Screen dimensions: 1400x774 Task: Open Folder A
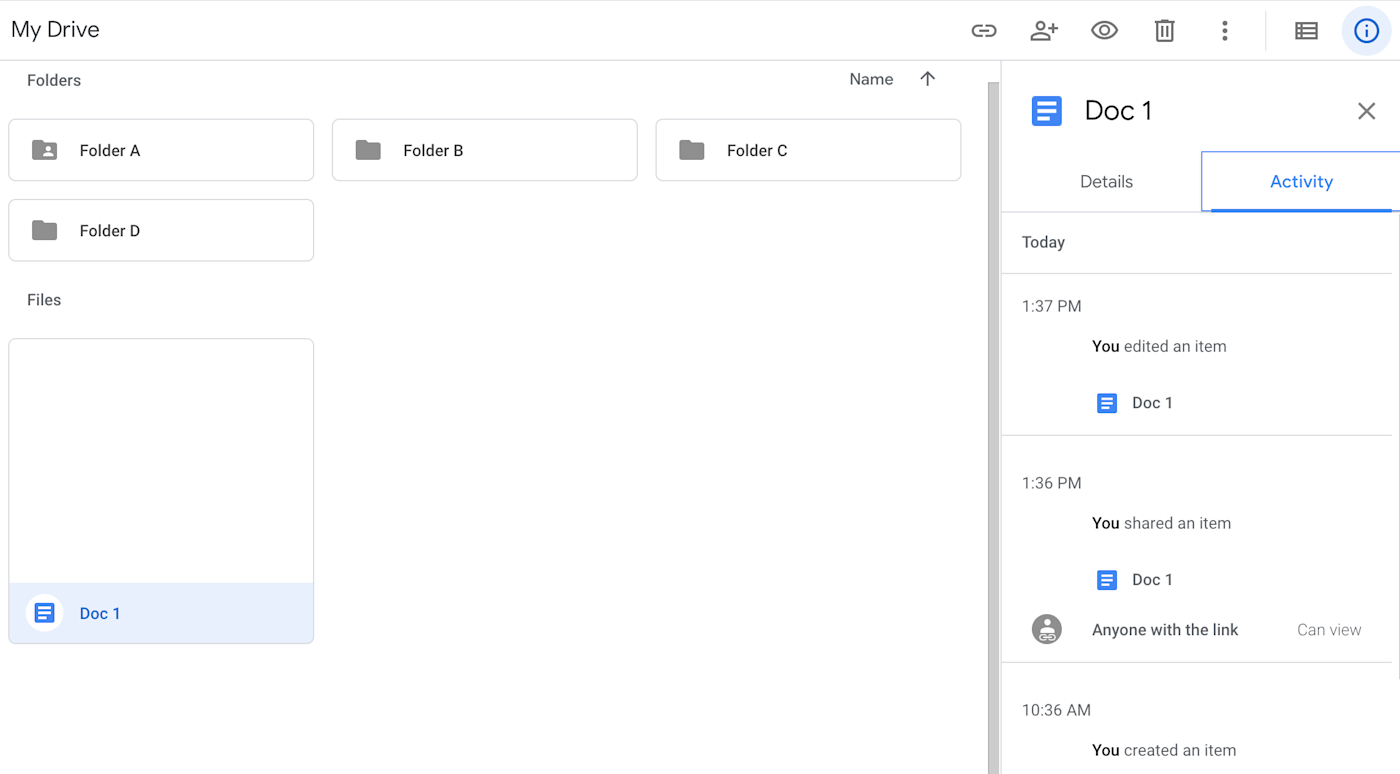(x=161, y=150)
